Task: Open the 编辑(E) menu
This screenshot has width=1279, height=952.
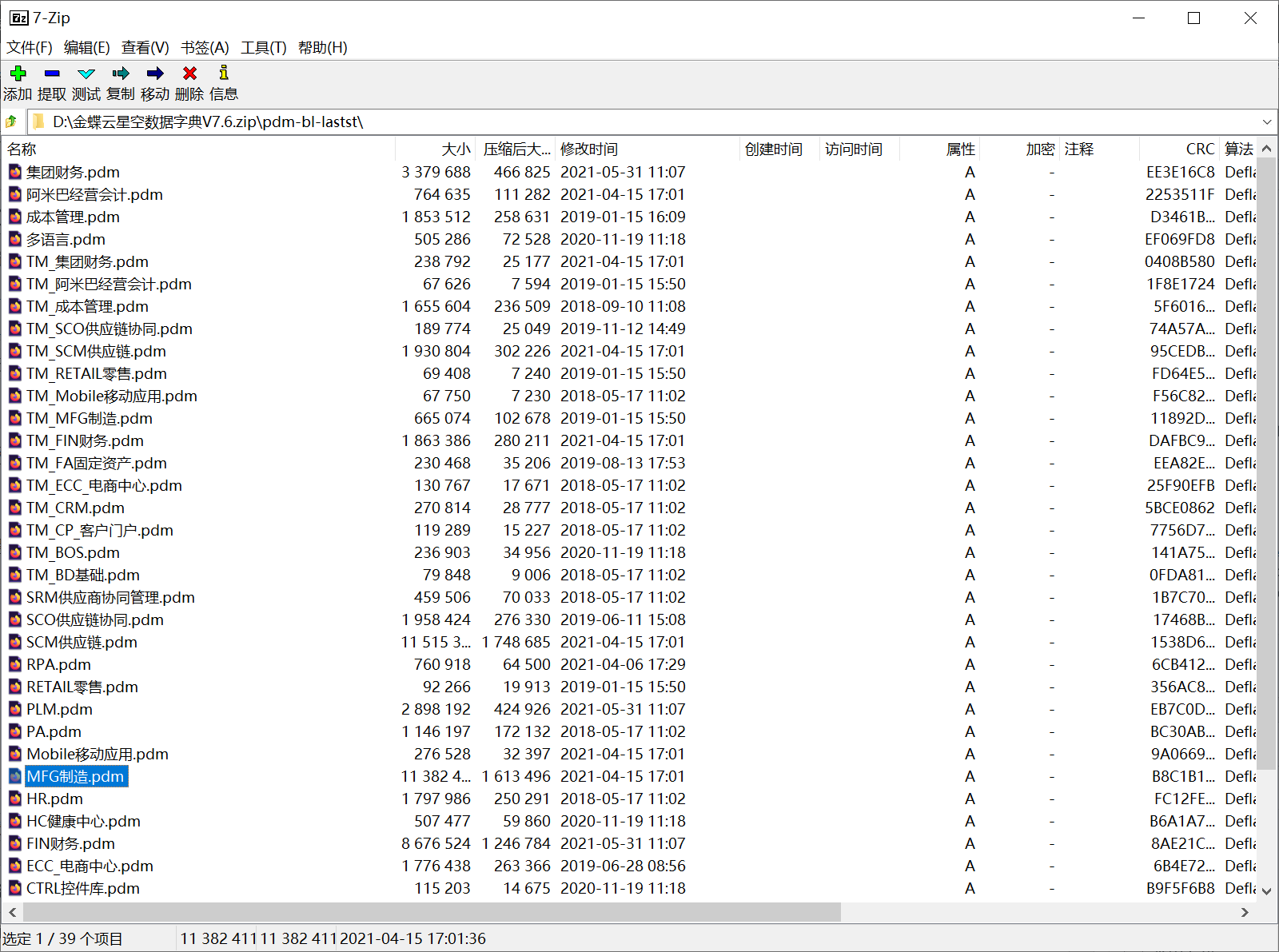Action: coord(87,47)
